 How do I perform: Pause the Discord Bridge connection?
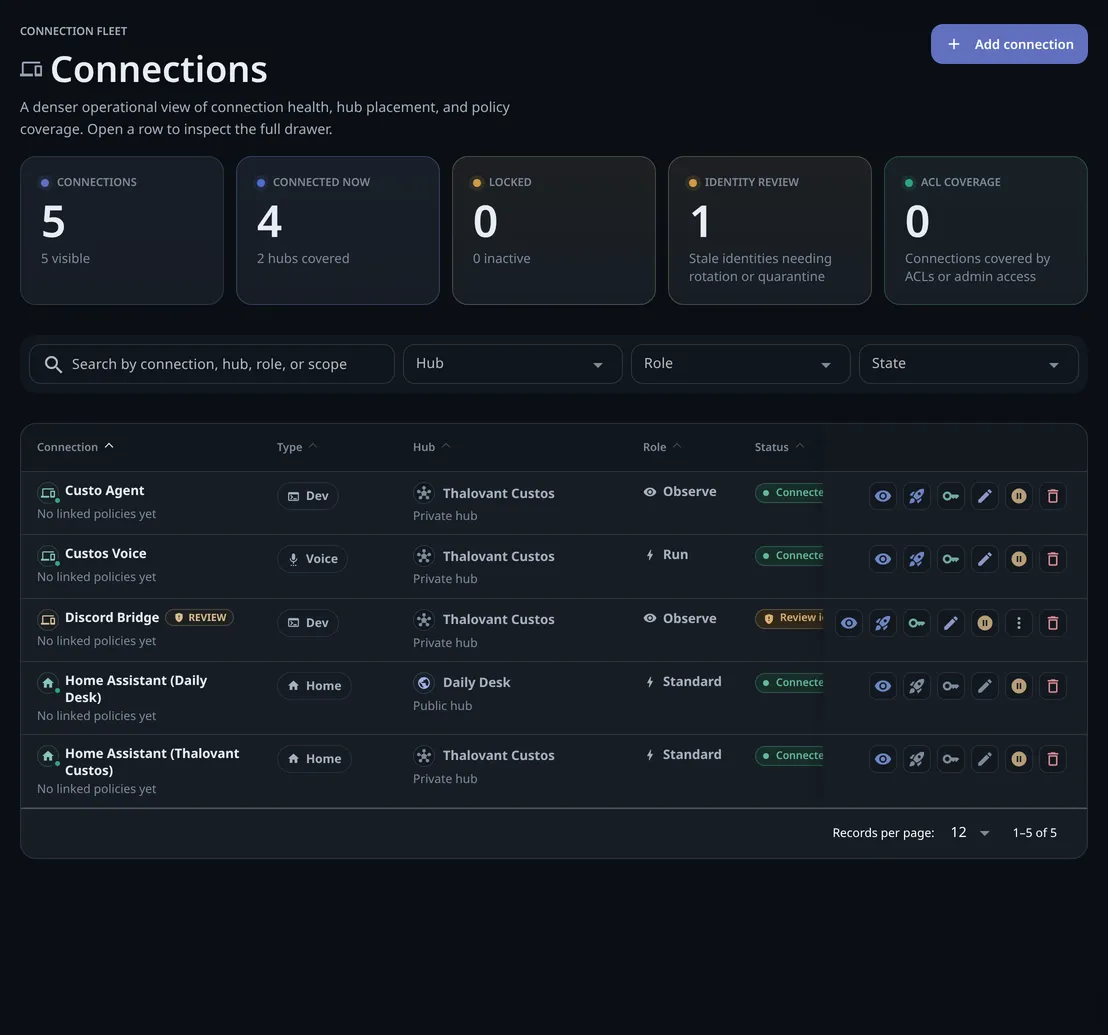click(x=984, y=623)
